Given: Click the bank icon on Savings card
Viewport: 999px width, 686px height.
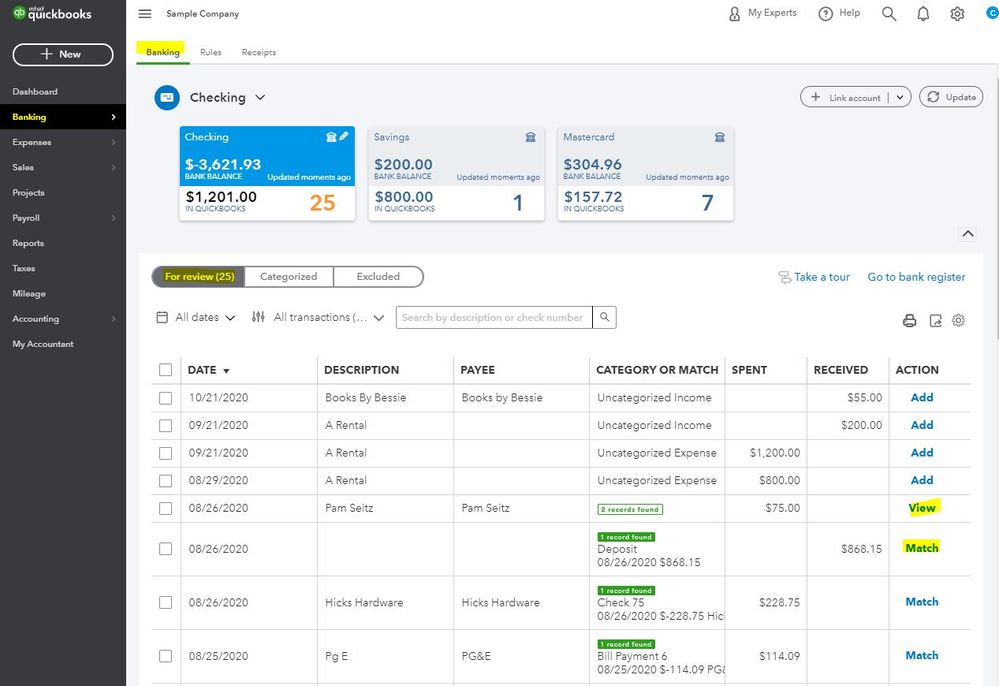Looking at the screenshot, I should pyautogui.click(x=530, y=137).
